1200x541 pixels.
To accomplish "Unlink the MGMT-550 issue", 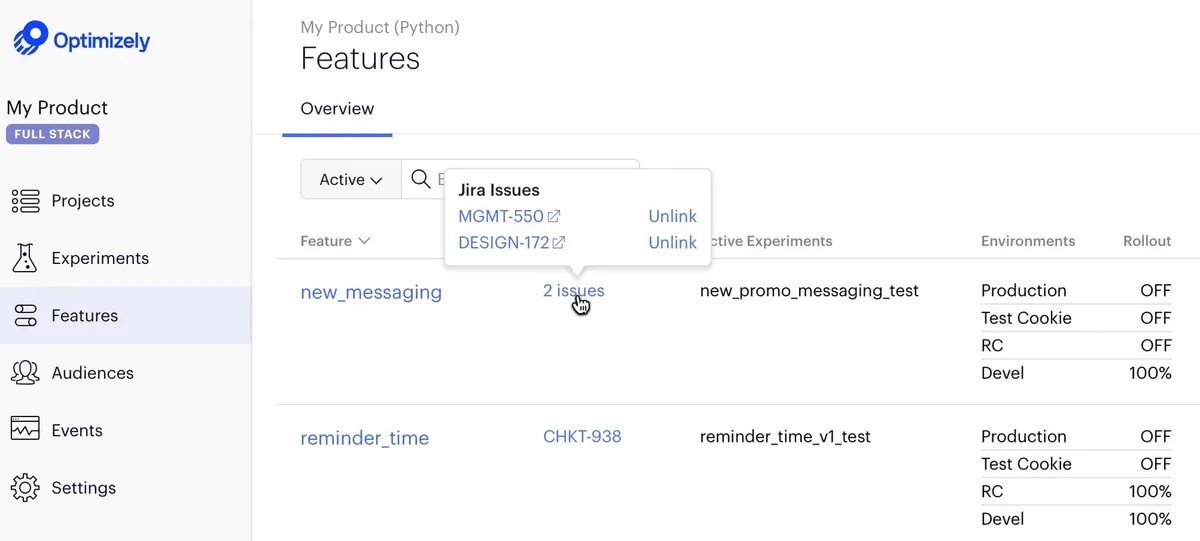I will 672,216.
